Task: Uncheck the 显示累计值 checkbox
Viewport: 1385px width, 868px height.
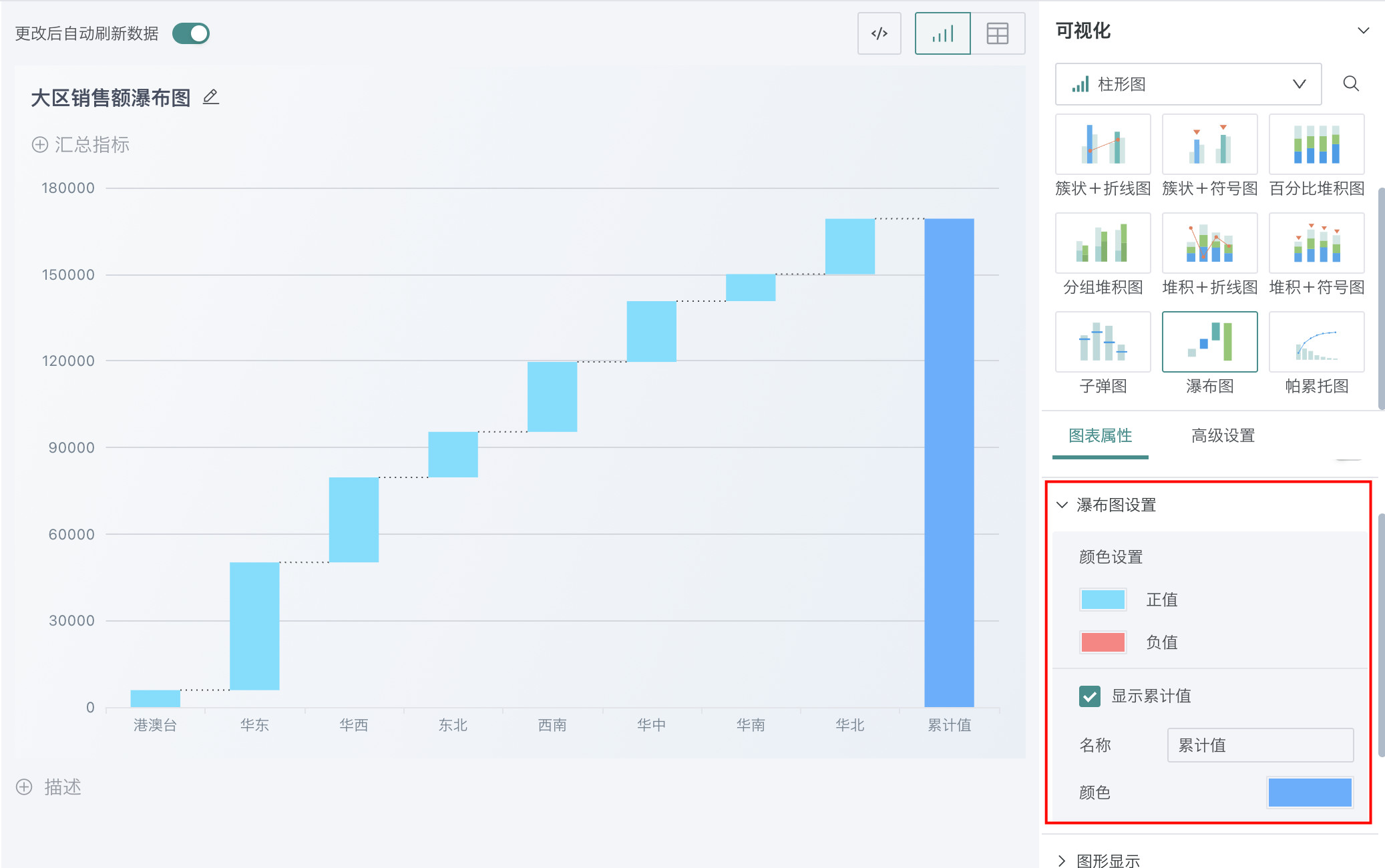Action: [x=1090, y=696]
